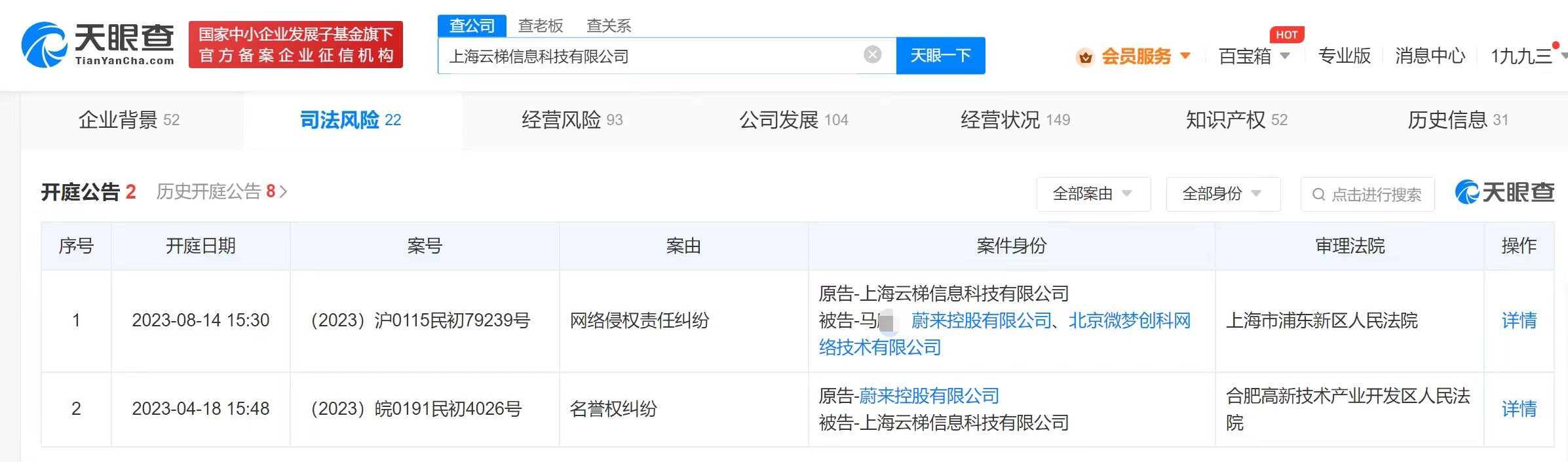This screenshot has width=1568, height=462.
Task: Open 详情 for the 2023-04-18 hearing
Action: tap(1519, 409)
